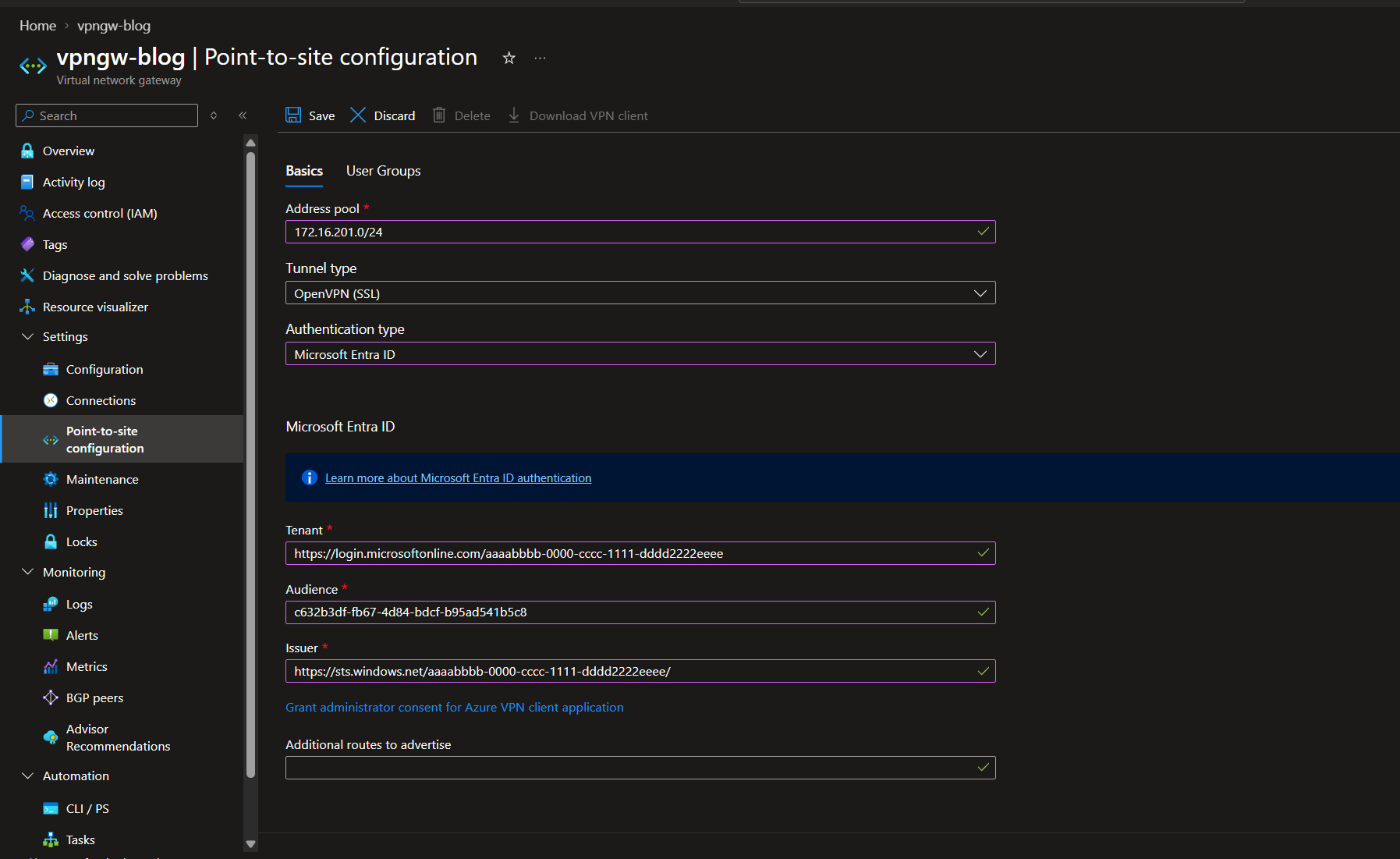1400x859 pixels.
Task: Select the Basics tab
Action: [x=304, y=171]
